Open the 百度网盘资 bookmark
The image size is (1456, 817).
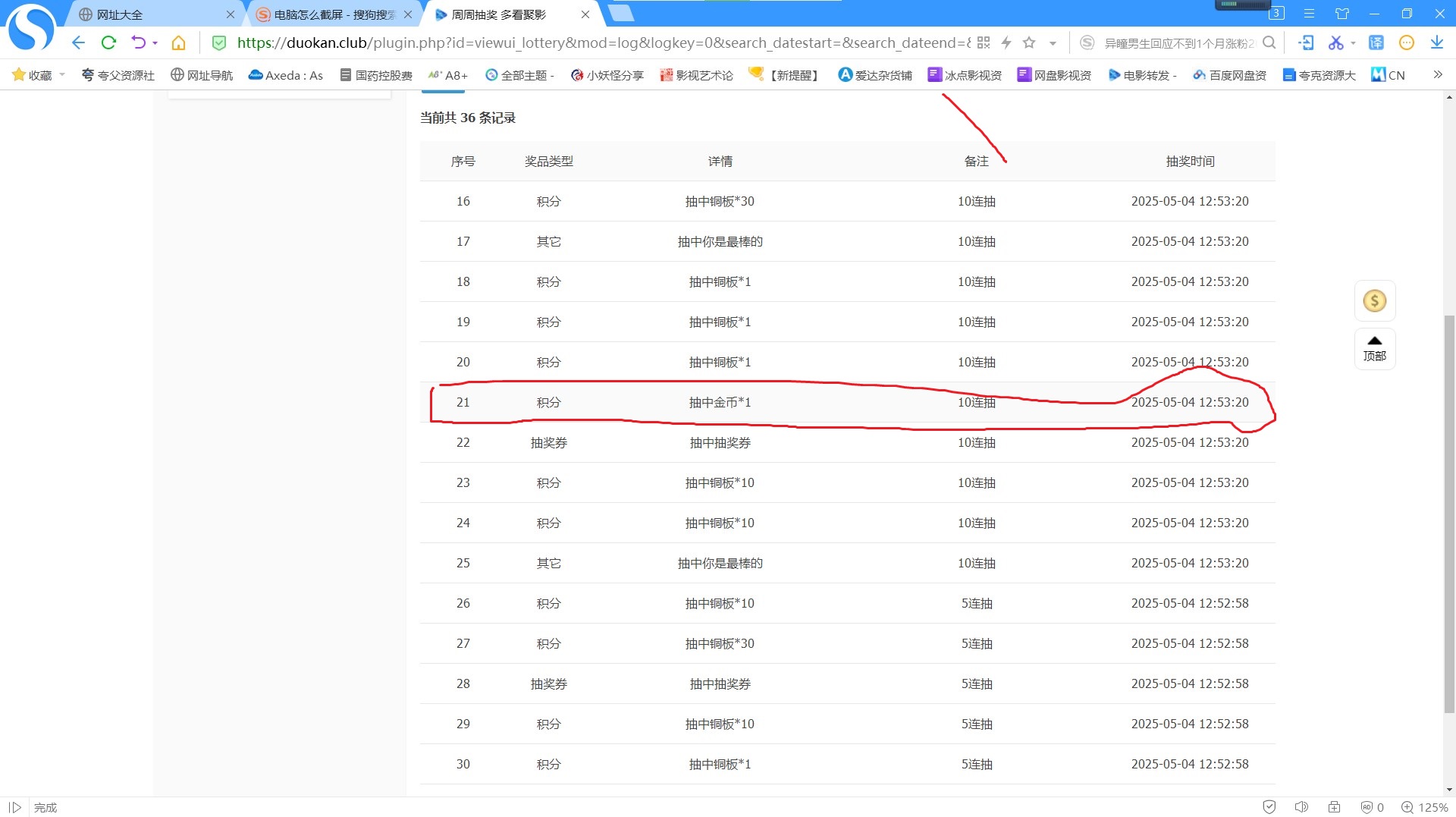pos(1230,75)
